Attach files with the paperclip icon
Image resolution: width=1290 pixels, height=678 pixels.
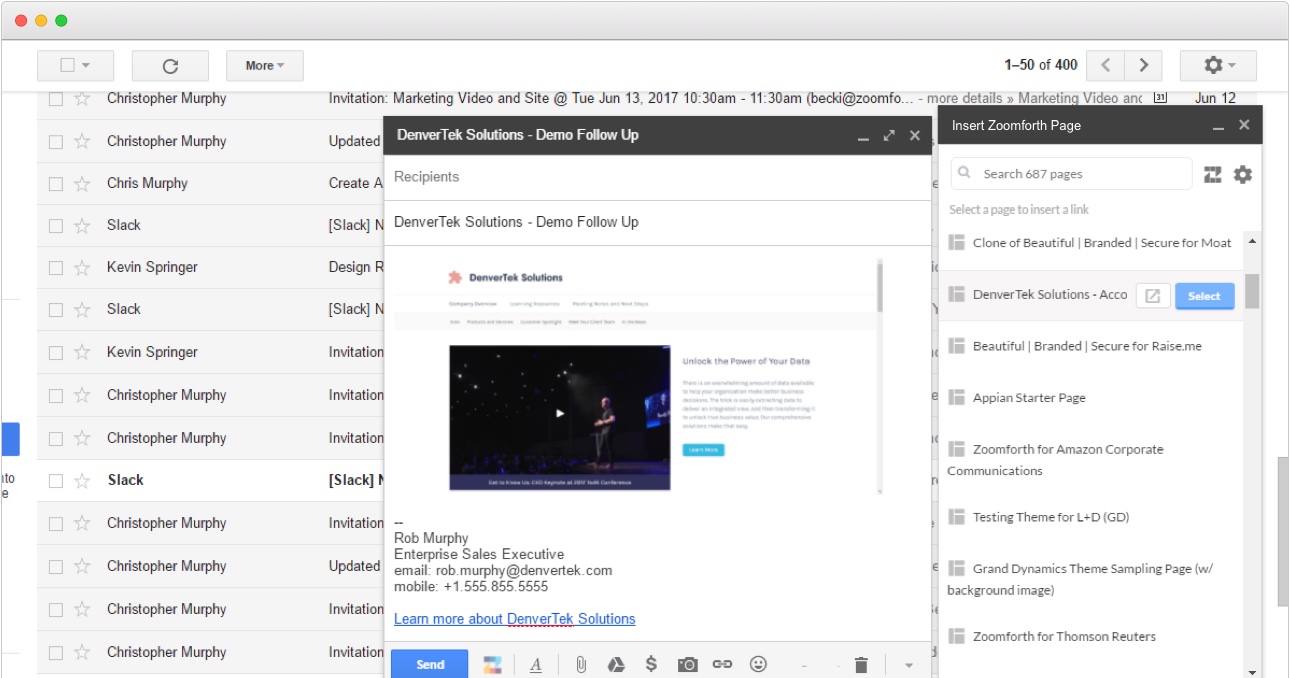(580, 664)
